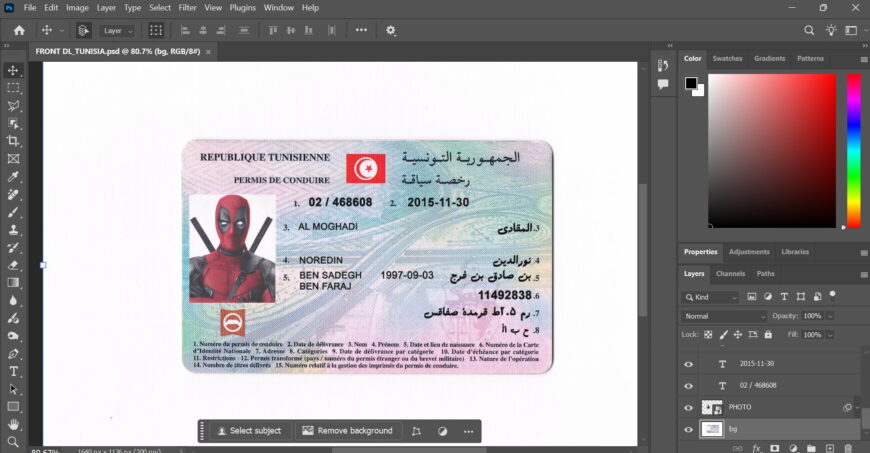Select the Crop tool

[13, 141]
